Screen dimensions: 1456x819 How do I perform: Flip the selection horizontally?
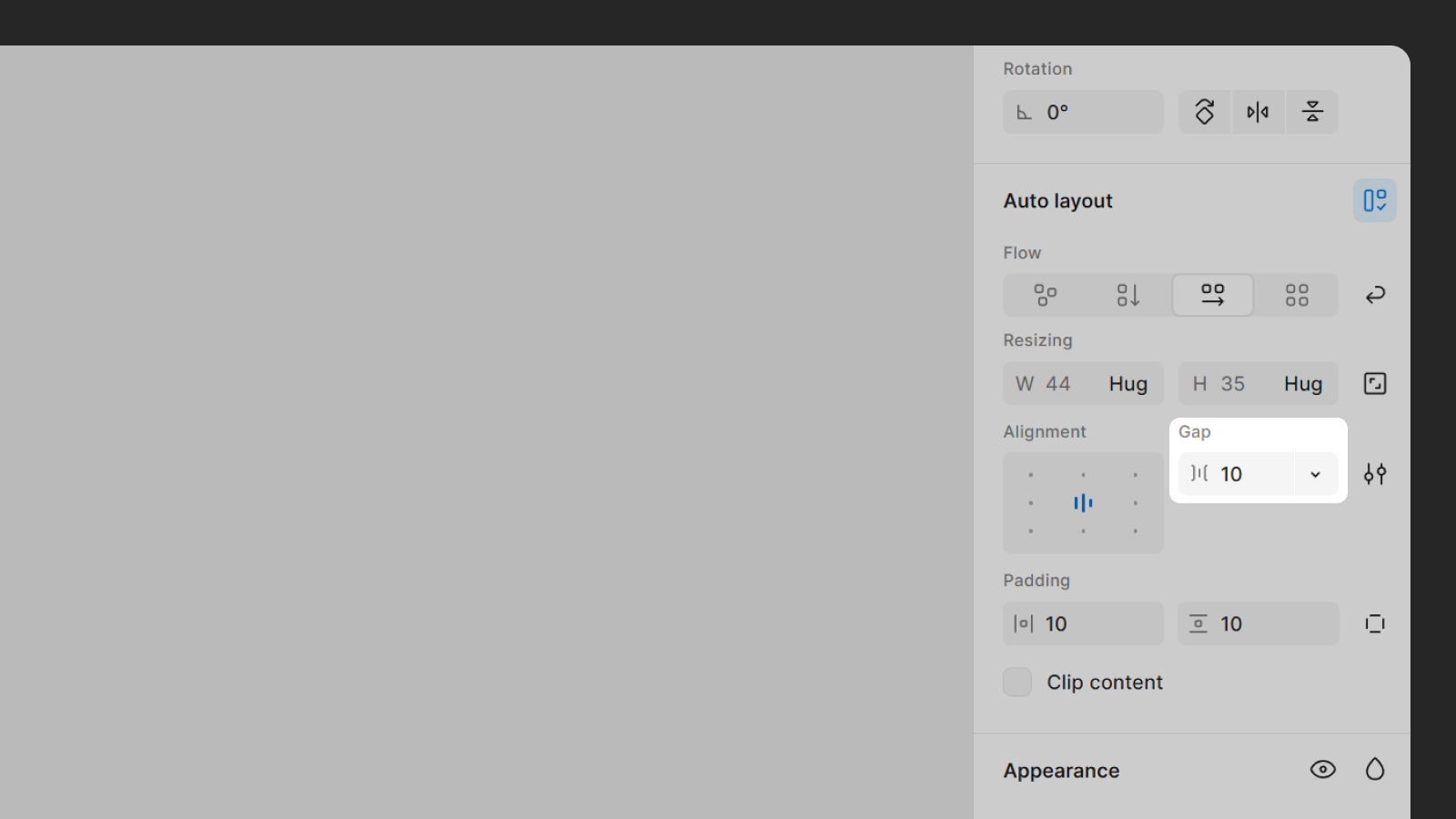point(1258,112)
